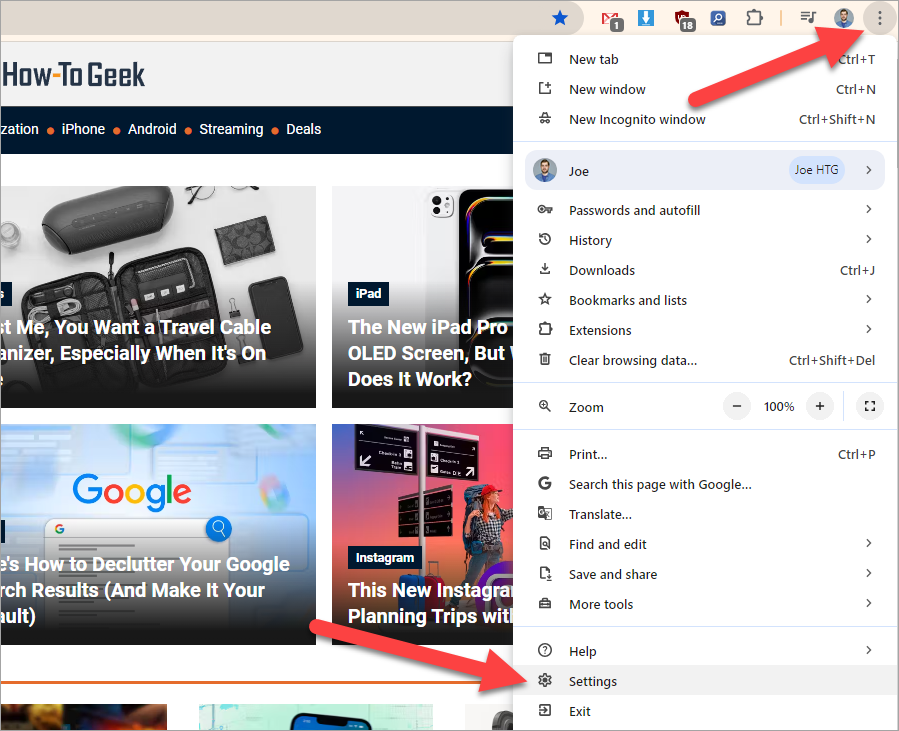Open the Streaming section on How-To Geek

point(231,129)
